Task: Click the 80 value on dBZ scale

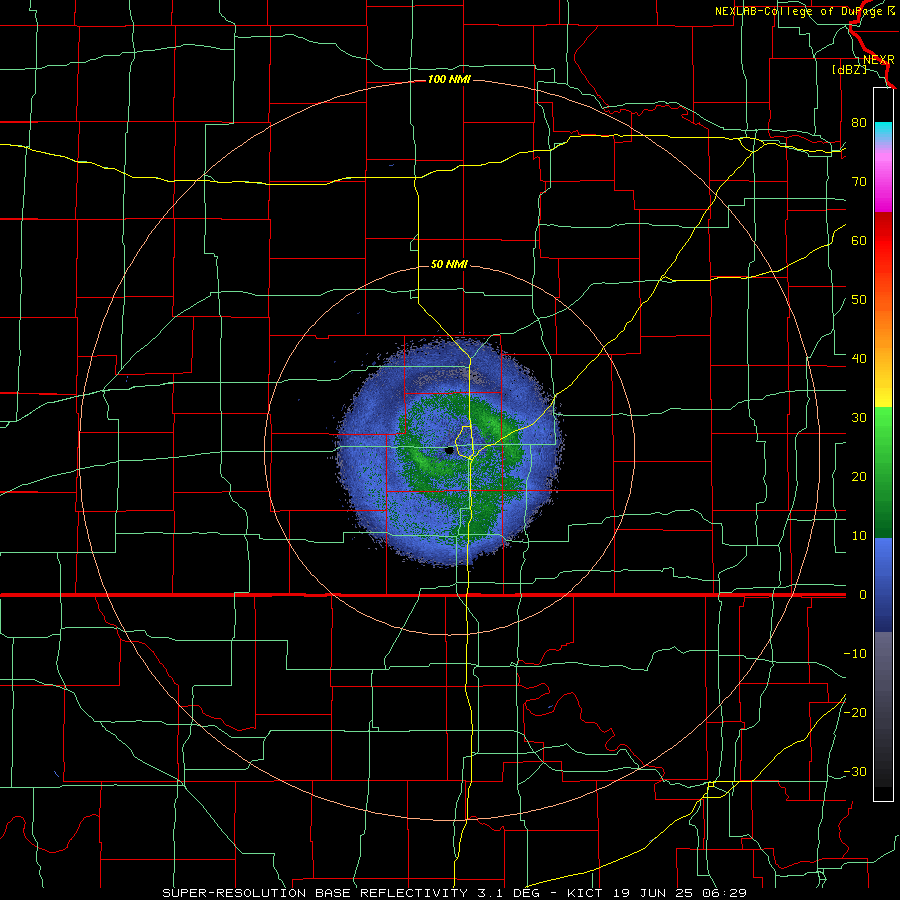Action: (x=859, y=122)
